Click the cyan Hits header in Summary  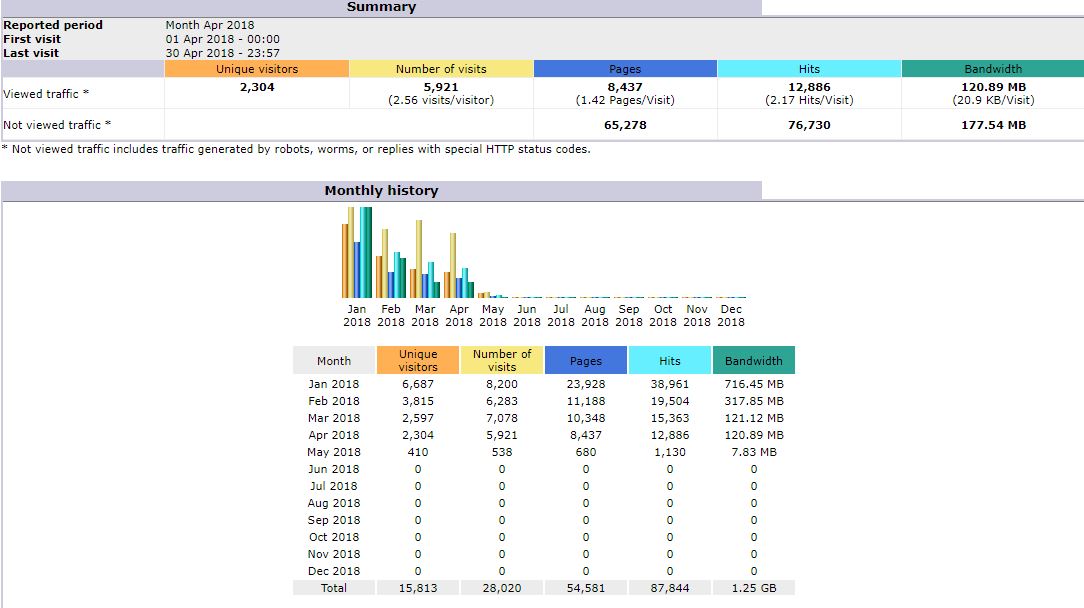[x=809, y=68]
